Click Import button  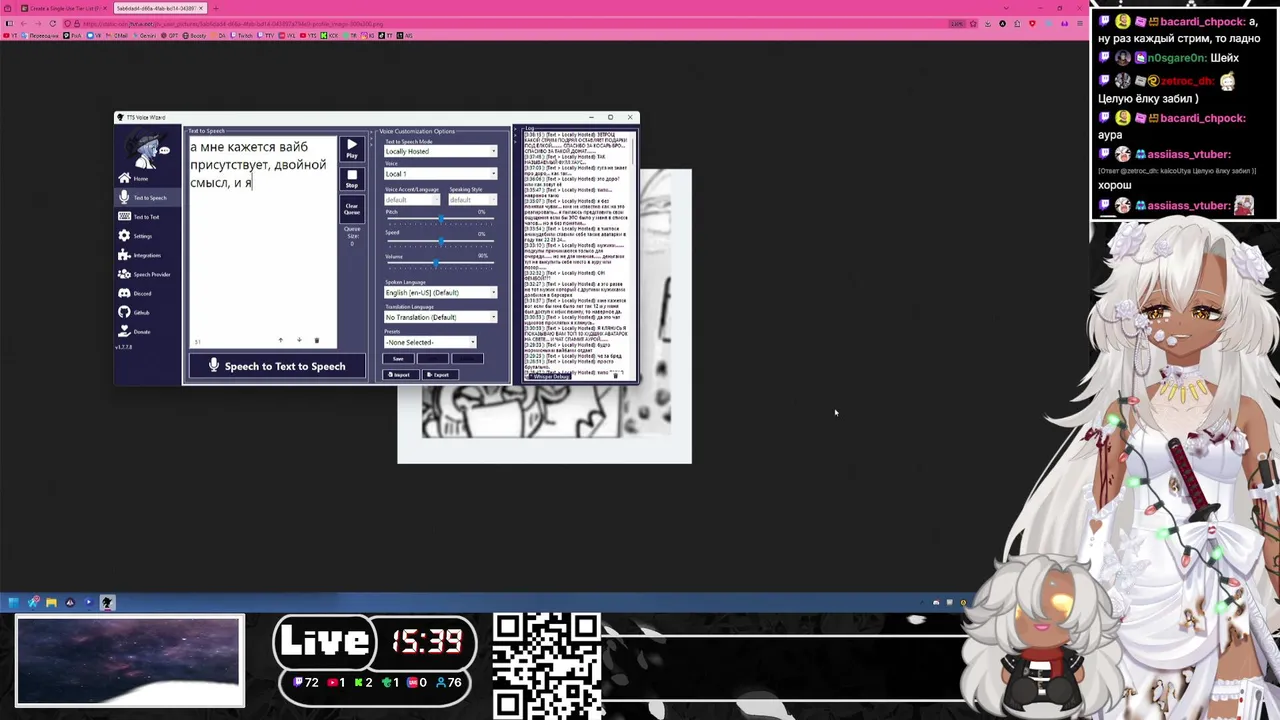coord(401,375)
